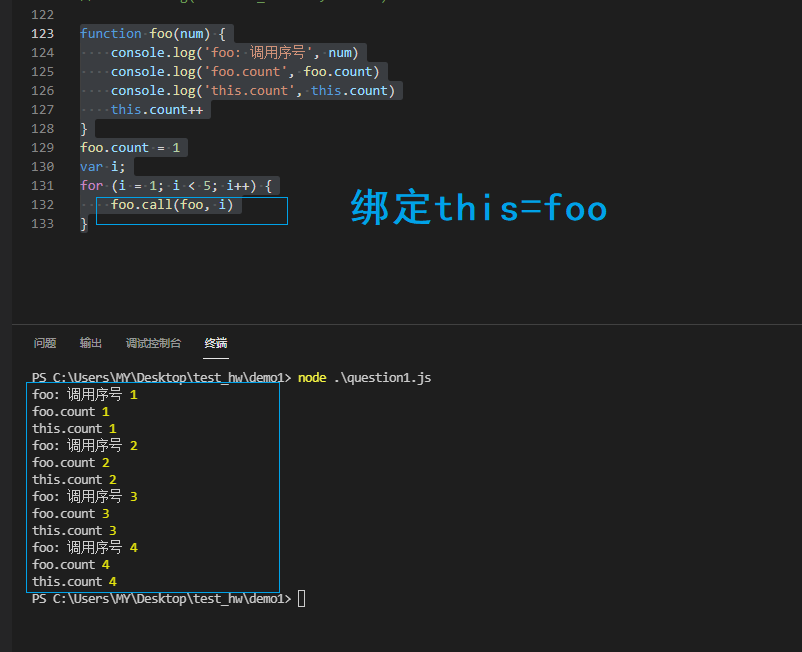Image resolution: width=802 pixels, height=652 pixels.
Task: Select the 终端 tab
Action: pyautogui.click(x=216, y=343)
